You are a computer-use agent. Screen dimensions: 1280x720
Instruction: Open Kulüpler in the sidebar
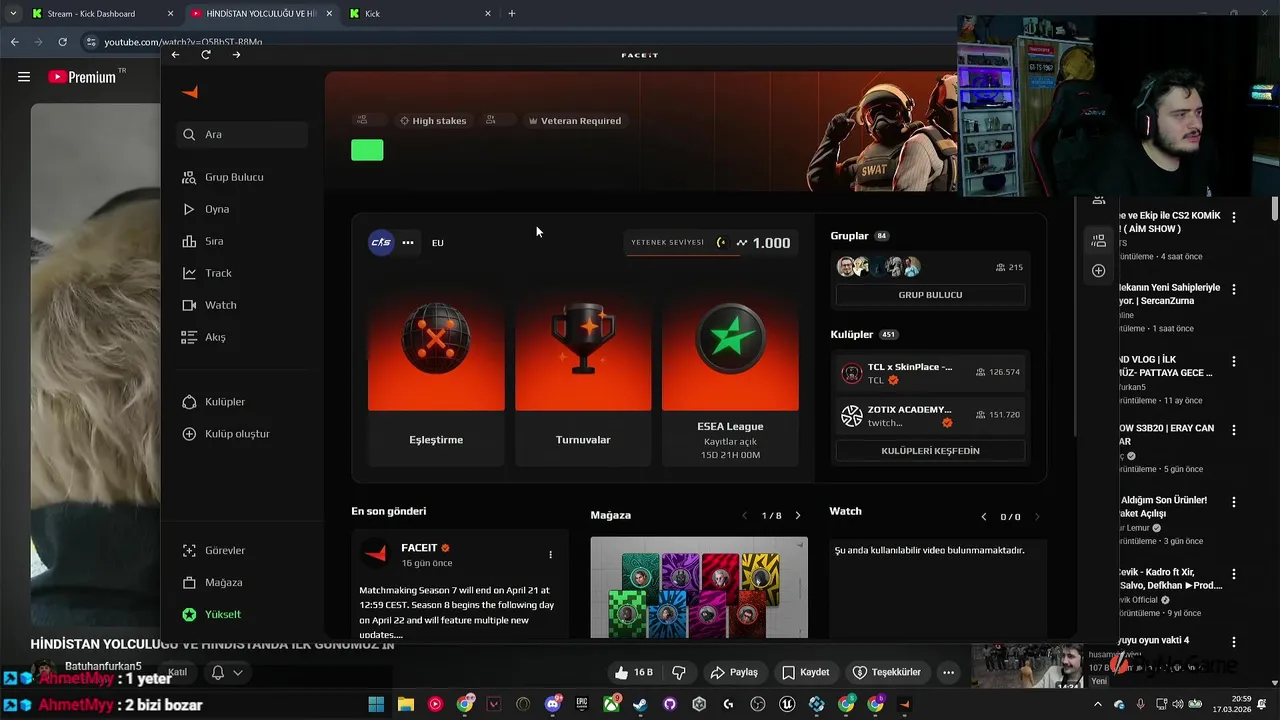(x=213, y=402)
